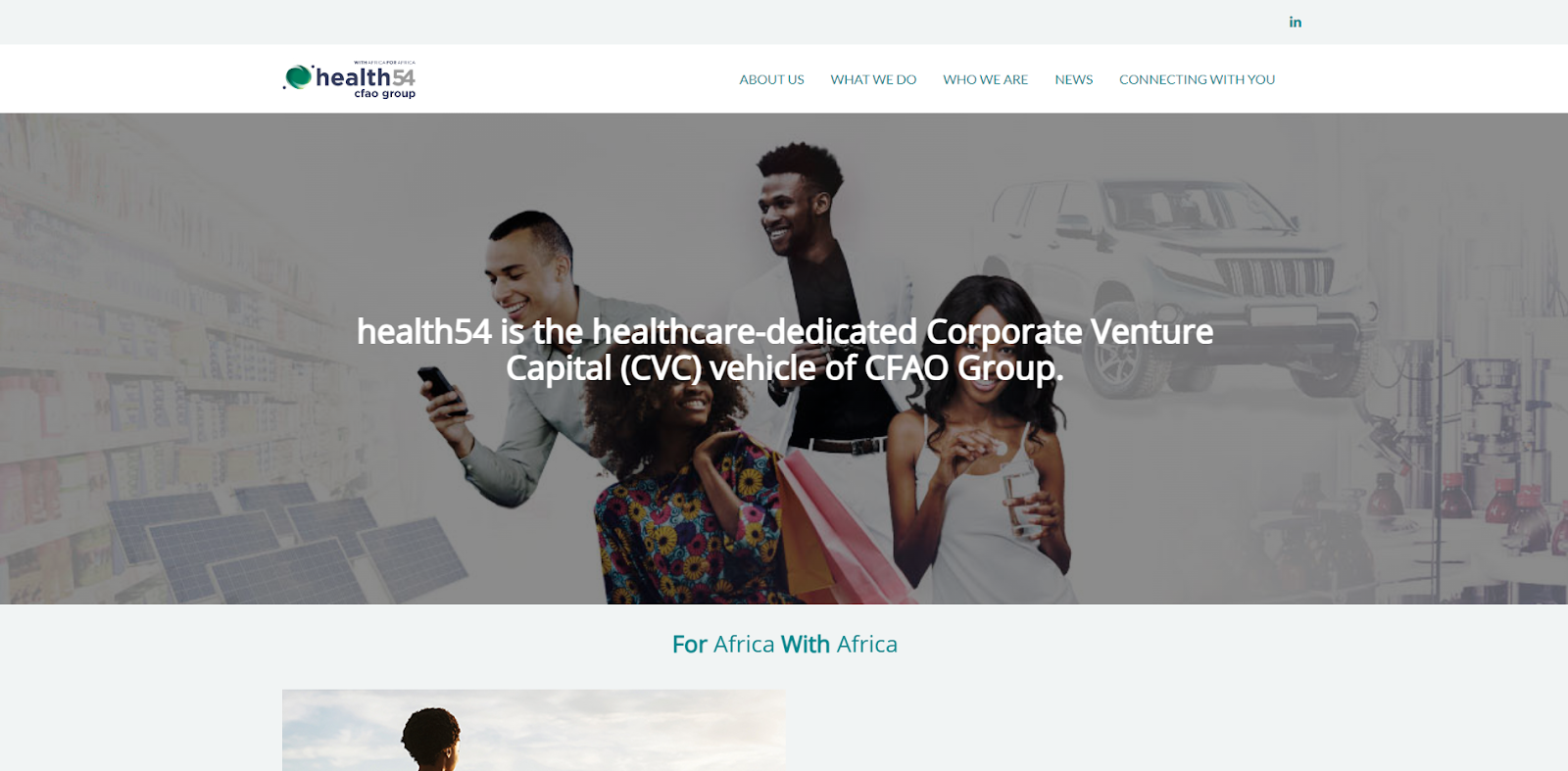Click the green globe logo icon
Viewport: 1568px width, 771px height.
click(x=298, y=76)
